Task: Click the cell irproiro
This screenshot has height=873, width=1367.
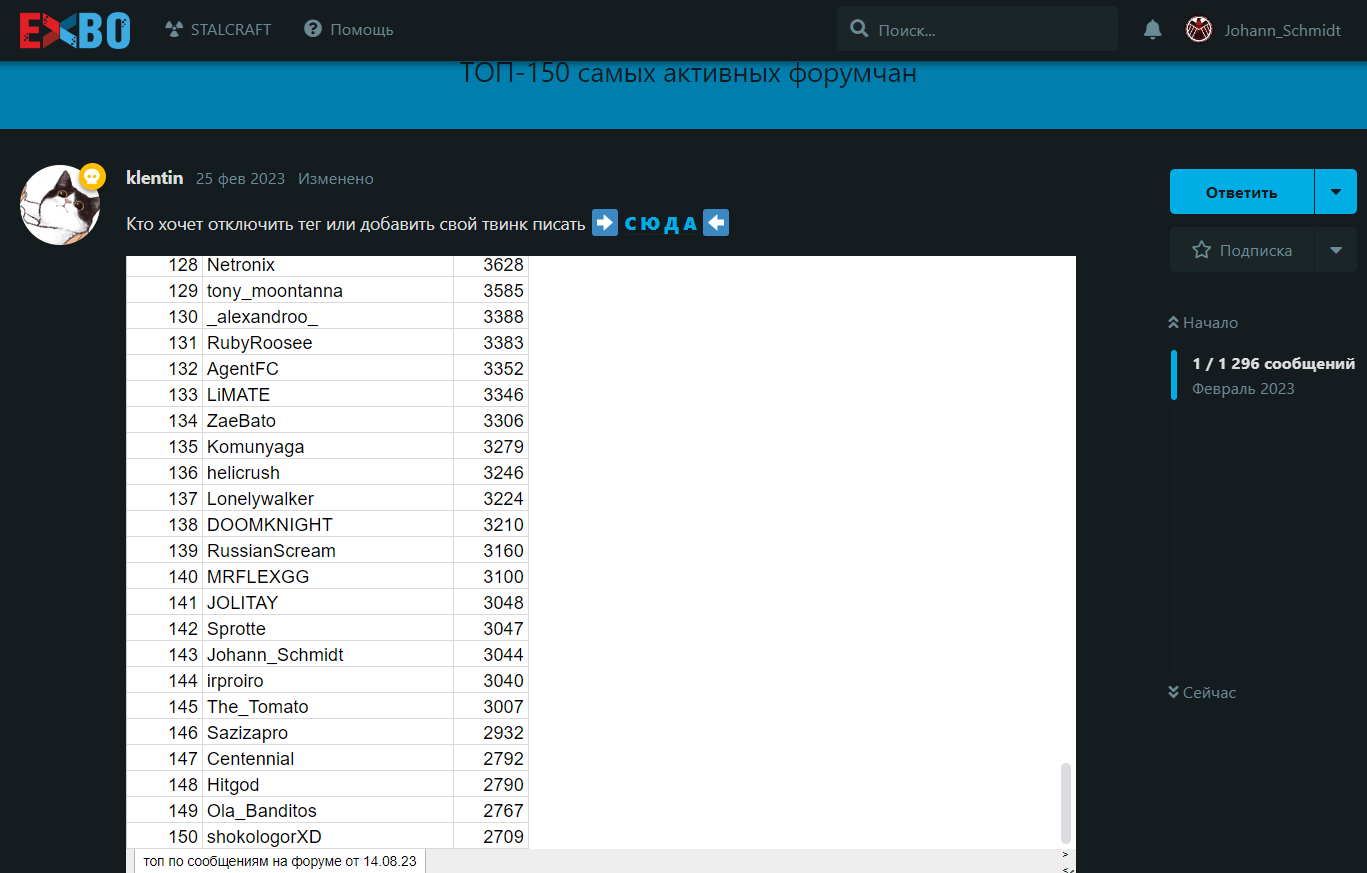Action: (x=328, y=681)
